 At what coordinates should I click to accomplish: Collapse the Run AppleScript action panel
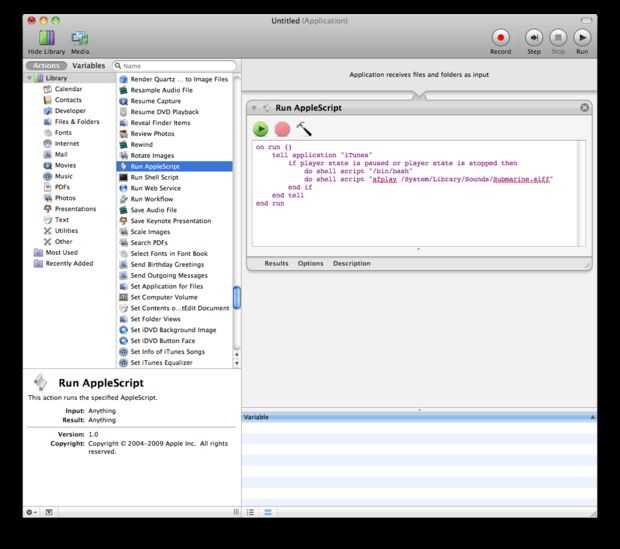(x=255, y=108)
